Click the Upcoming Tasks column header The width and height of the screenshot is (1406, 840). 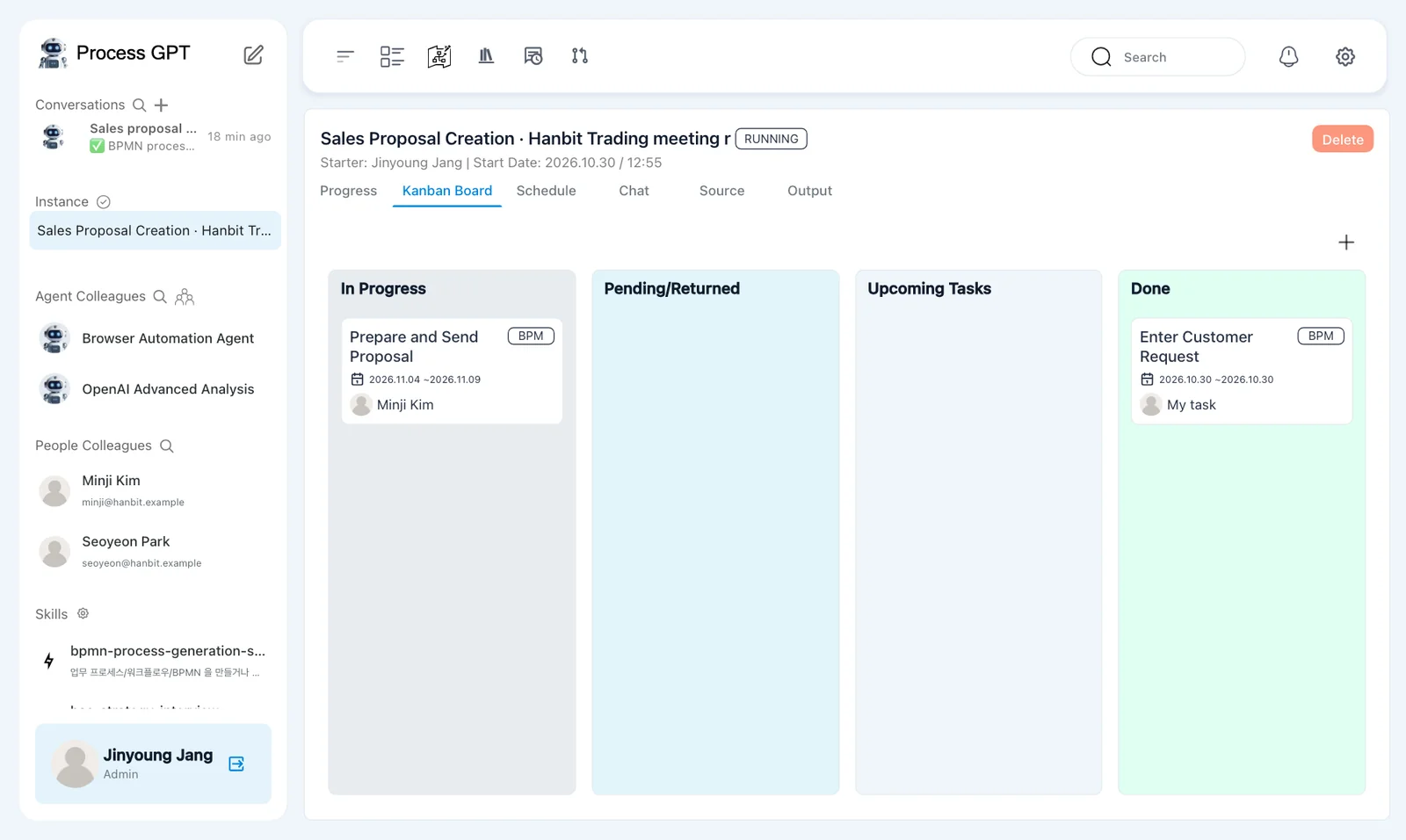pos(929,288)
